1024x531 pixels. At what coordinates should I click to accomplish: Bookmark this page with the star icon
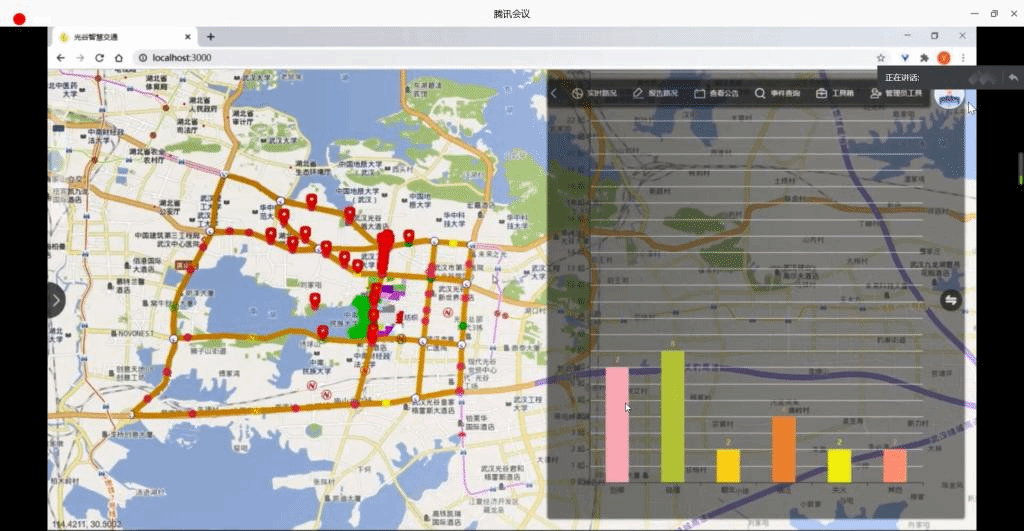[881, 58]
